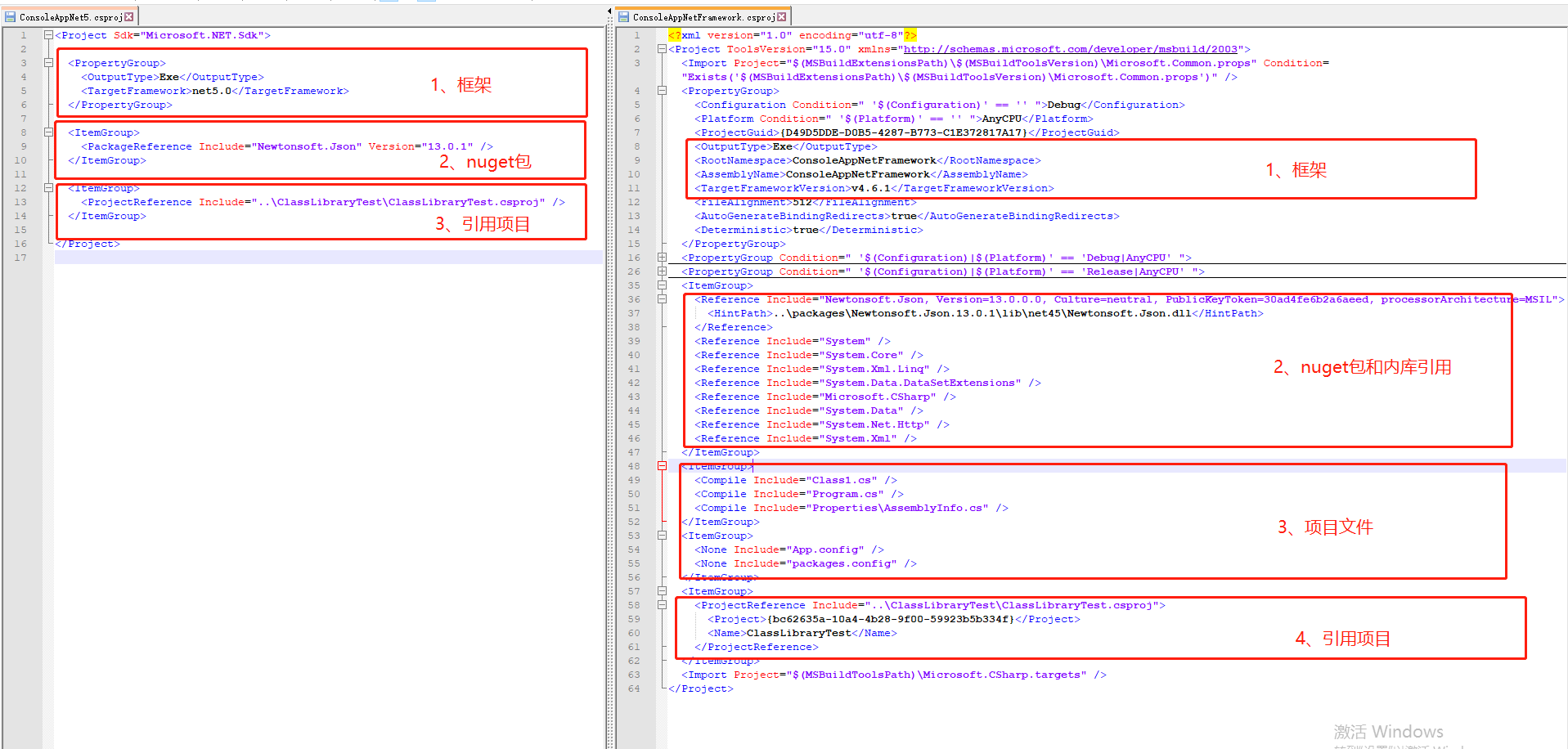Activate the ConsoleAppNetFramework.csproj tab

tap(703, 17)
